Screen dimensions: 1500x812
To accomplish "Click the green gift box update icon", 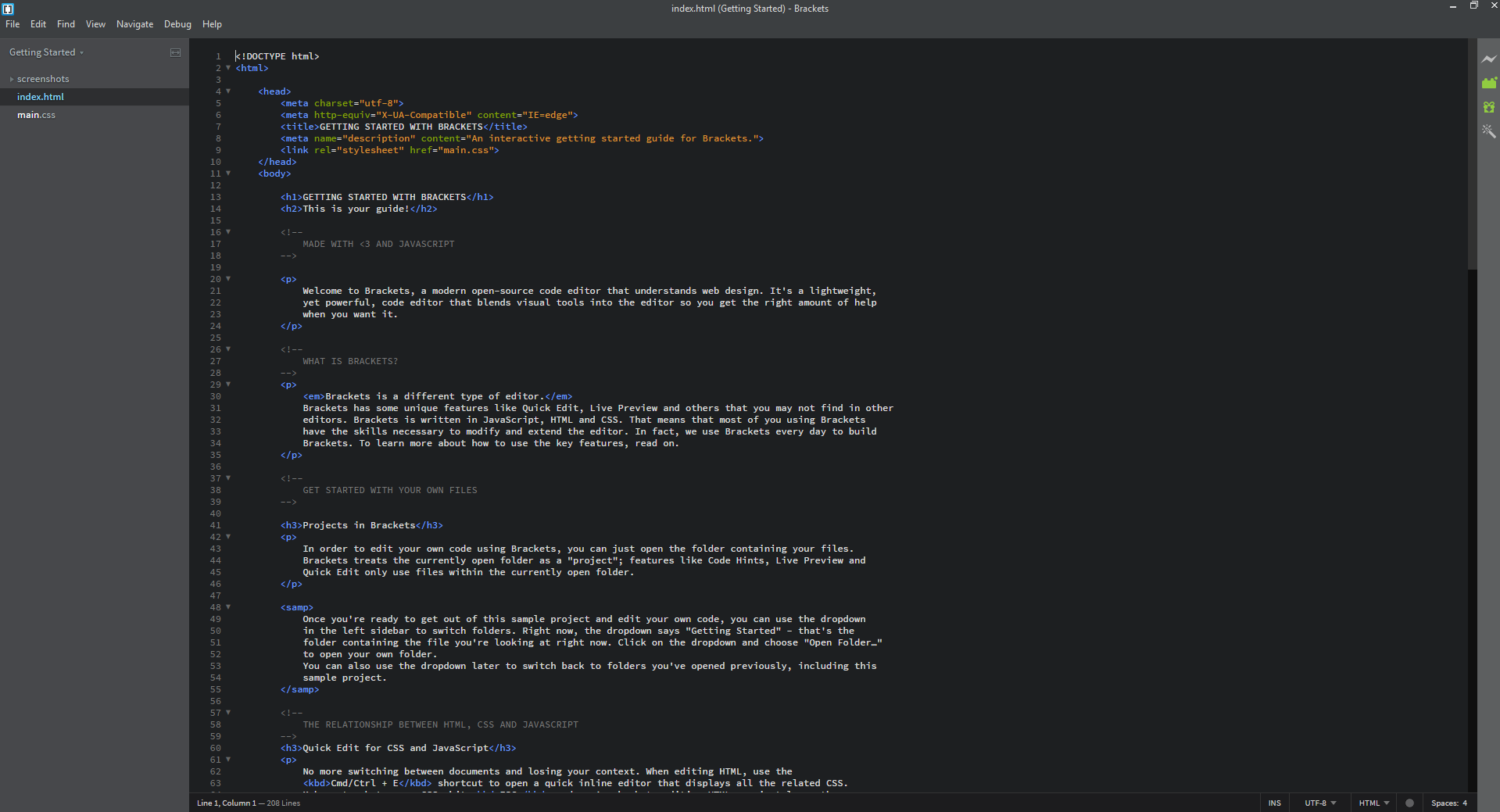I will pos(1488,107).
